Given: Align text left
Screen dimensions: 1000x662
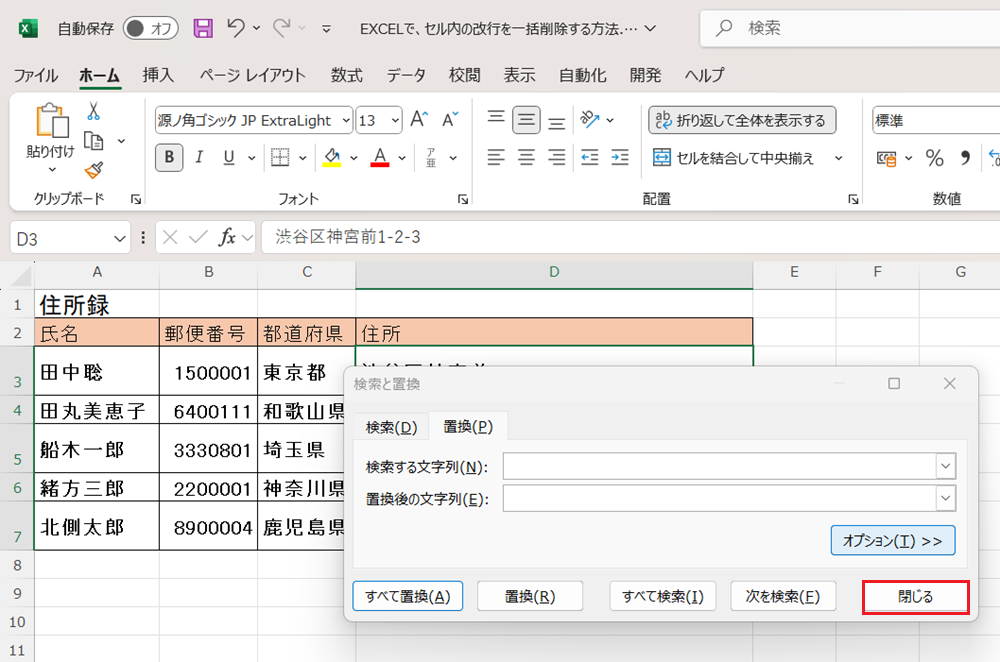Looking at the screenshot, I should [496, 158].
